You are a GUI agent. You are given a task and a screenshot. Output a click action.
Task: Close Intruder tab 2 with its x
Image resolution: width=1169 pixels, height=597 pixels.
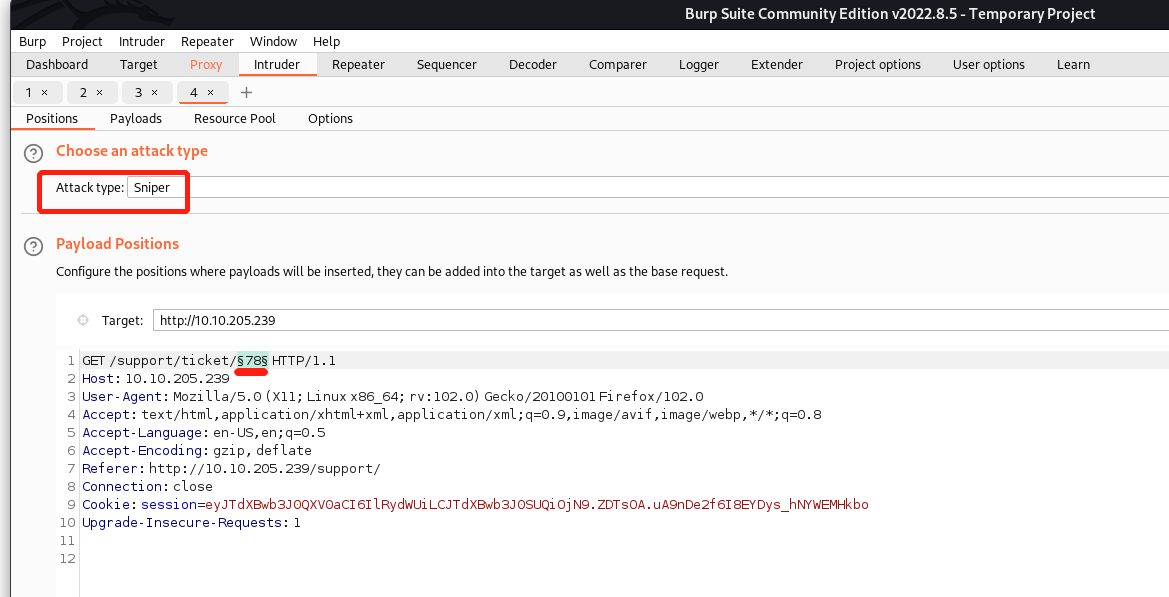(x=100, y=92)
